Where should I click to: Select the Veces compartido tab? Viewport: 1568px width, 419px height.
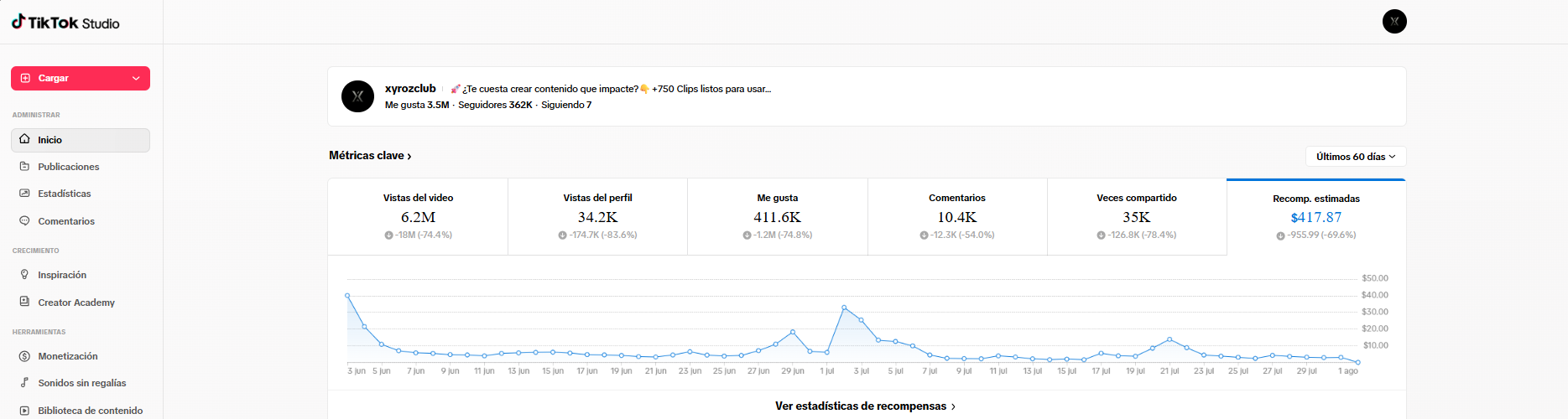point(1137,216)
